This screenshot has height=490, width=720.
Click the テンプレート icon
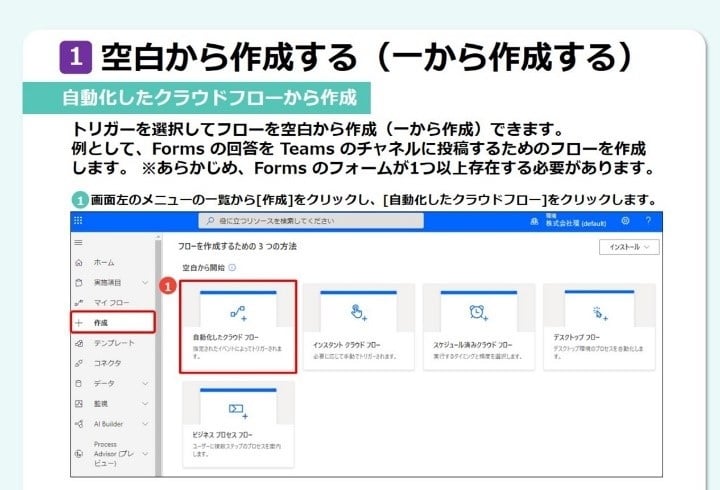pos(79,343)
